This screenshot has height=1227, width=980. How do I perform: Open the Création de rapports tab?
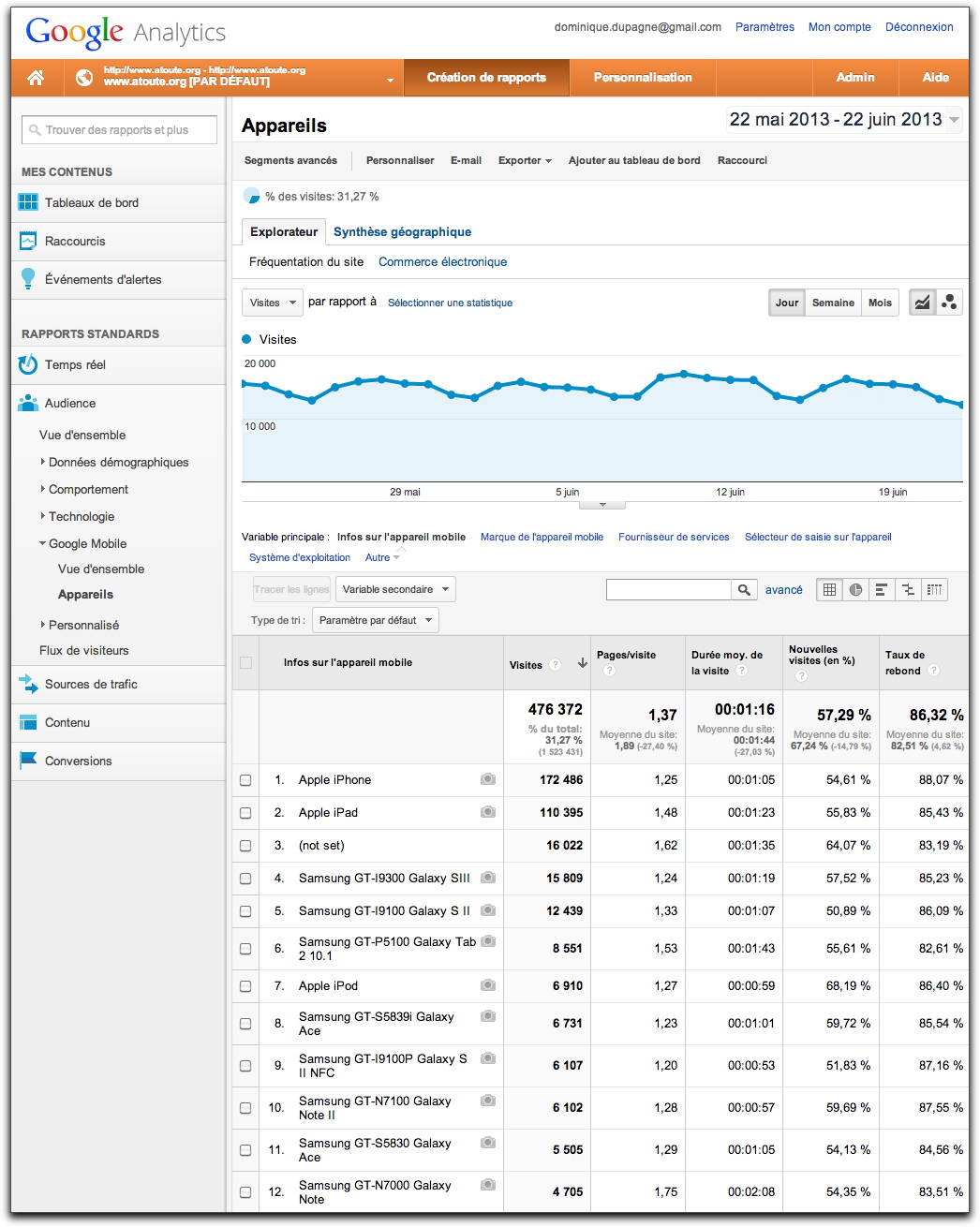point(486,78)
